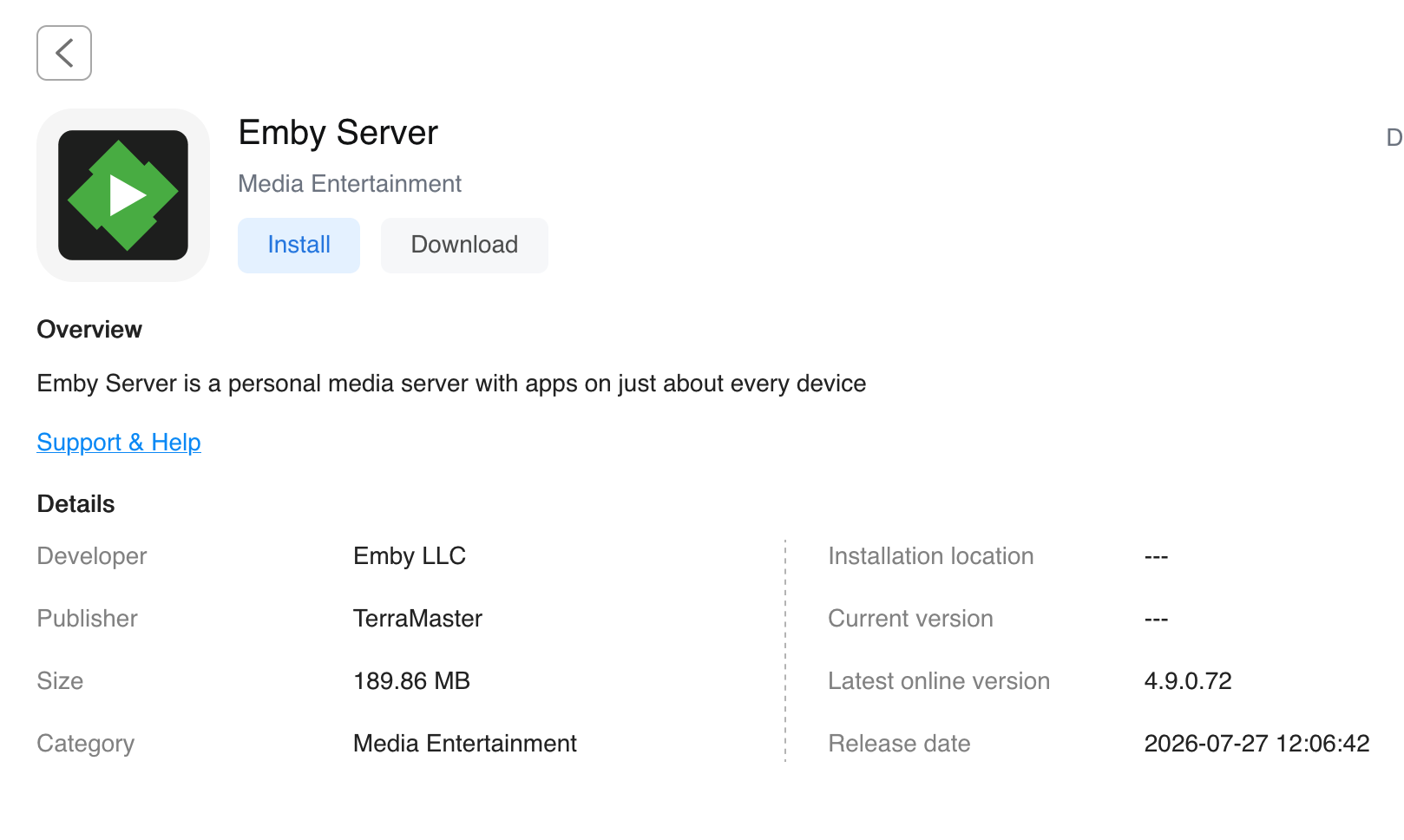Image resolution: width=1404 pixels, height=840 pixels.
Task: Click the Installation location dashes value
Action: pos(1156,556)
